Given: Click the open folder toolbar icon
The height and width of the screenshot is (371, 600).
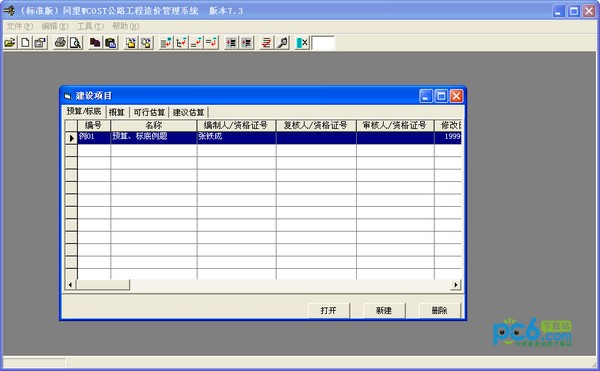Looking at the screenshot, I should 10,42.
